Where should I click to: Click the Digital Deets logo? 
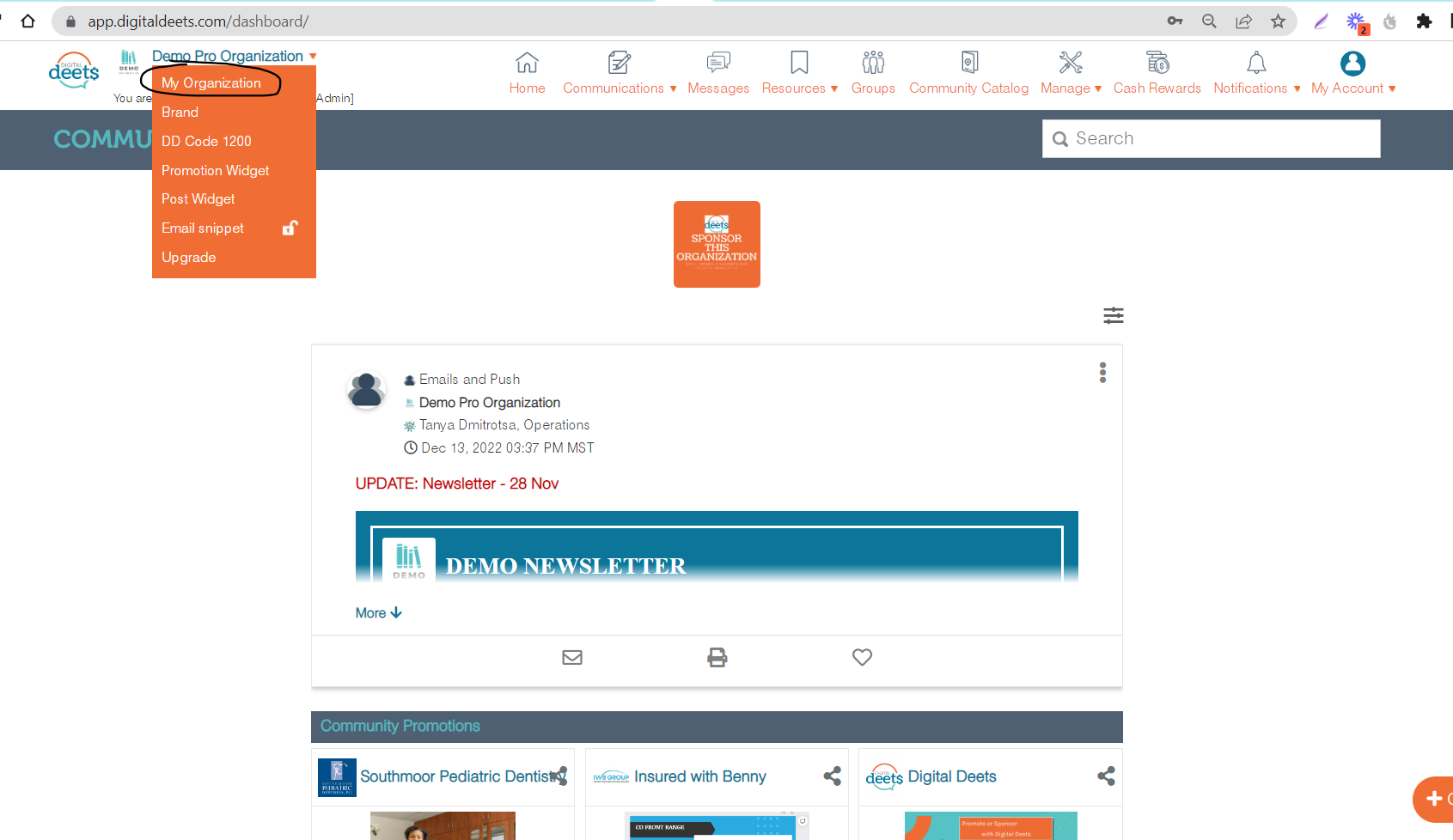[x=74, y=70]
